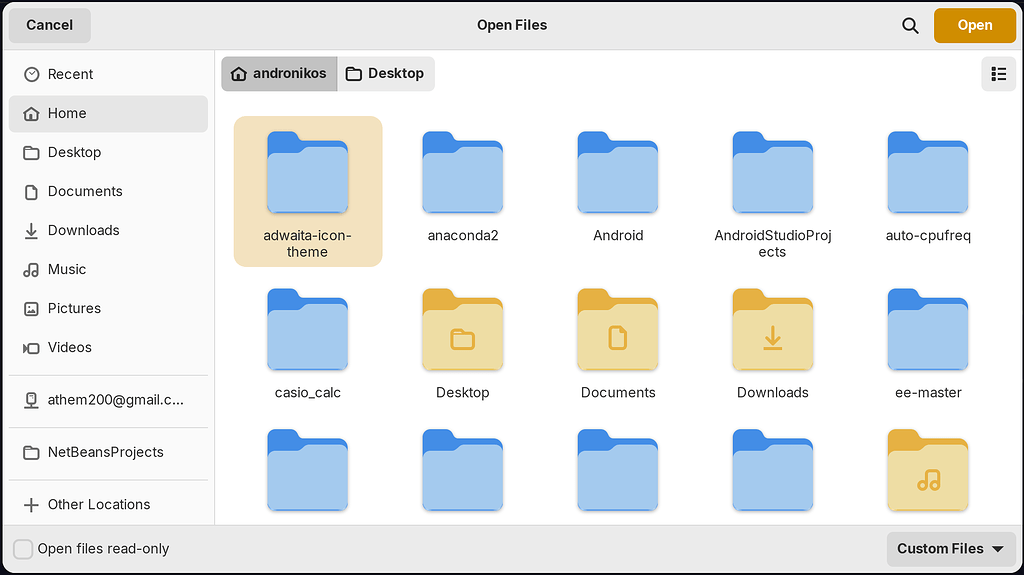Viewport: 1024px width, 575px height.
Task: Open Music in the sidebar
Action: [x=108, y=270]
